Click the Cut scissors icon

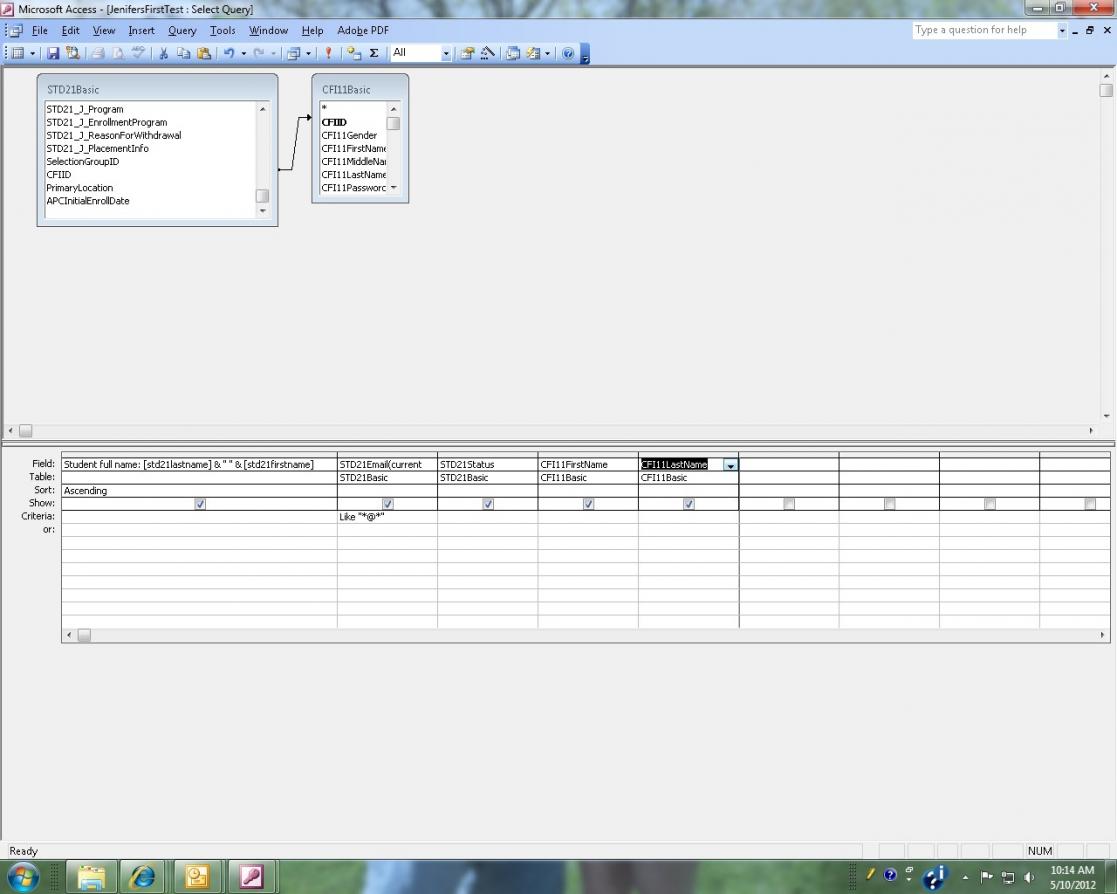point(163,53)
